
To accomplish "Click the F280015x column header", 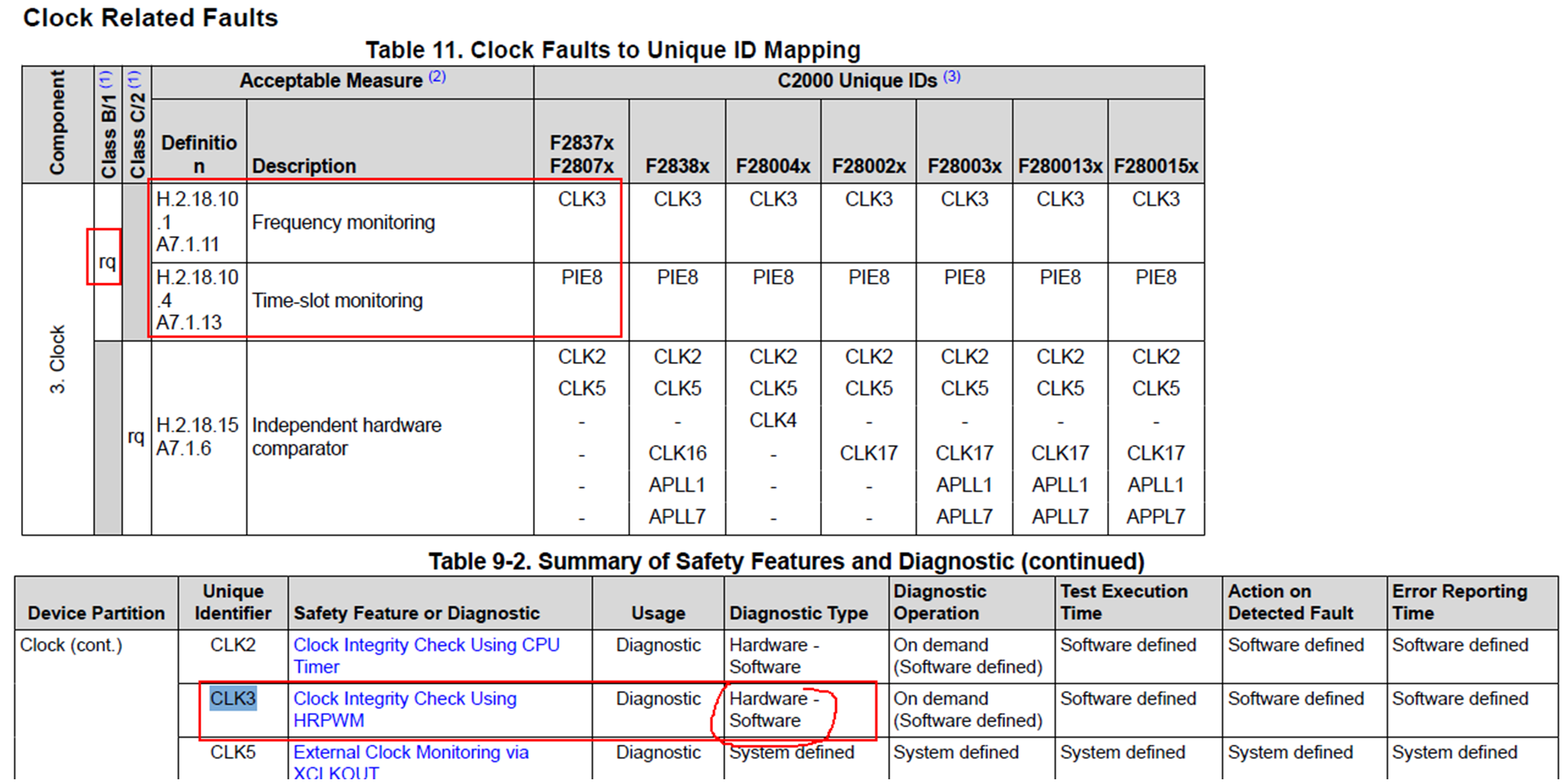I will coord(1156,166).
